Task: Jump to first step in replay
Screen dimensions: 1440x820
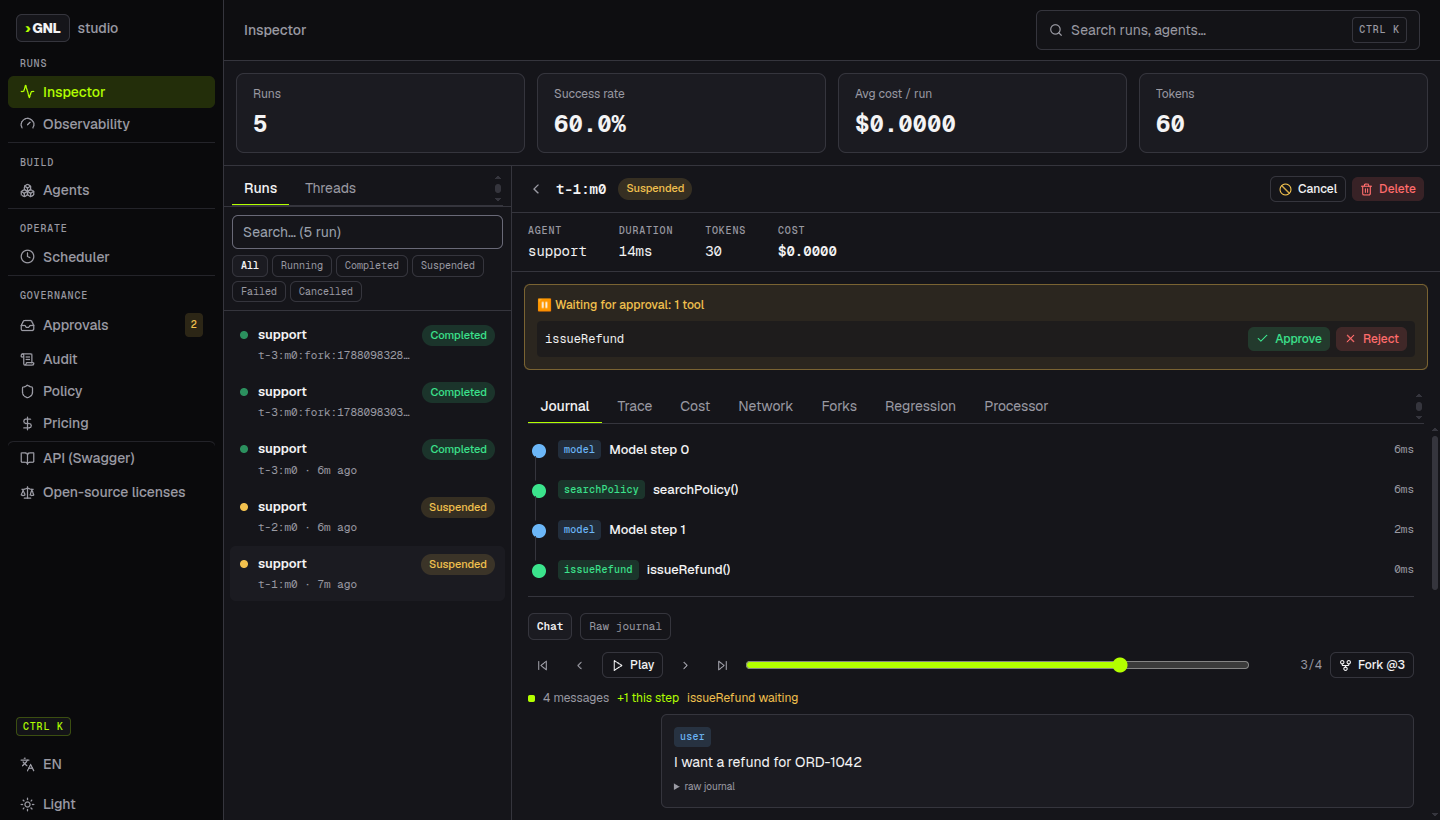Action: [543, 665]
